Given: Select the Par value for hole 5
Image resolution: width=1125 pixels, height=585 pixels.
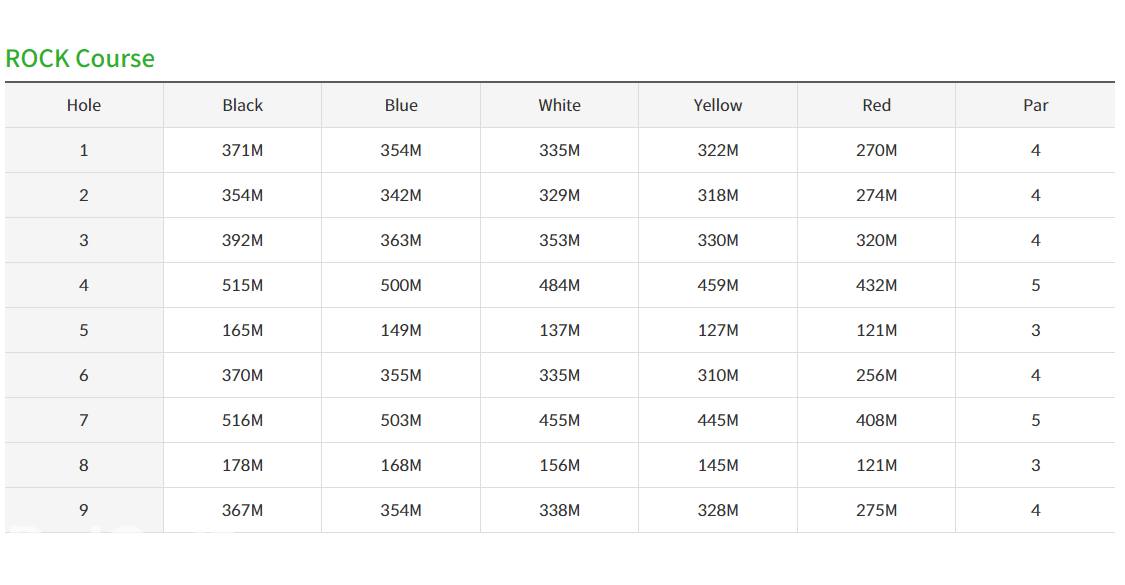Looking at the screenshot, I should click(1035, 330).
